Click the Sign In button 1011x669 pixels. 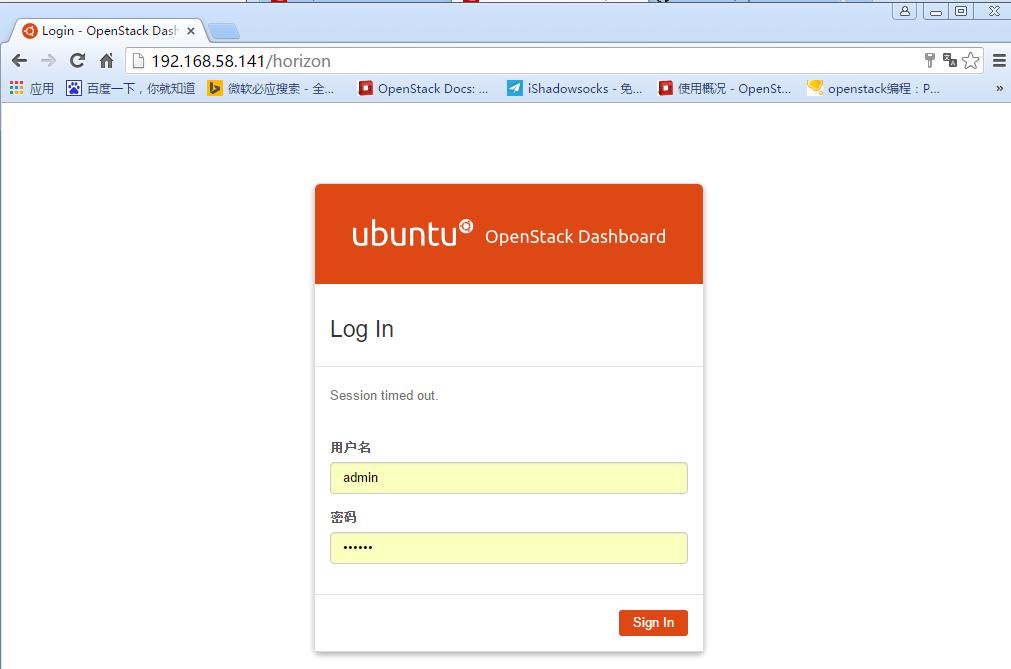653,623
